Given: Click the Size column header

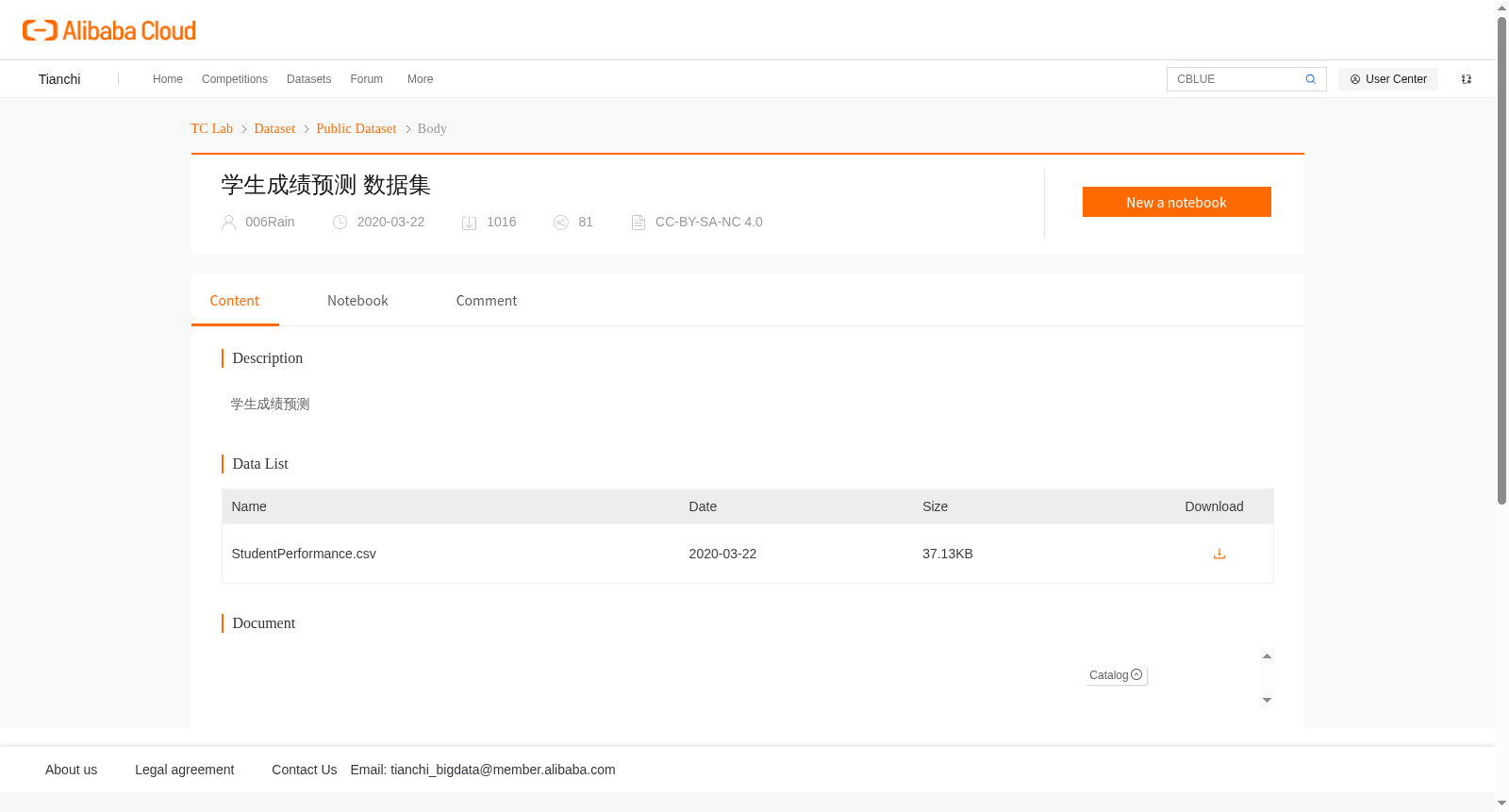Looking at the screenshot, I should [x=935, y=506].
